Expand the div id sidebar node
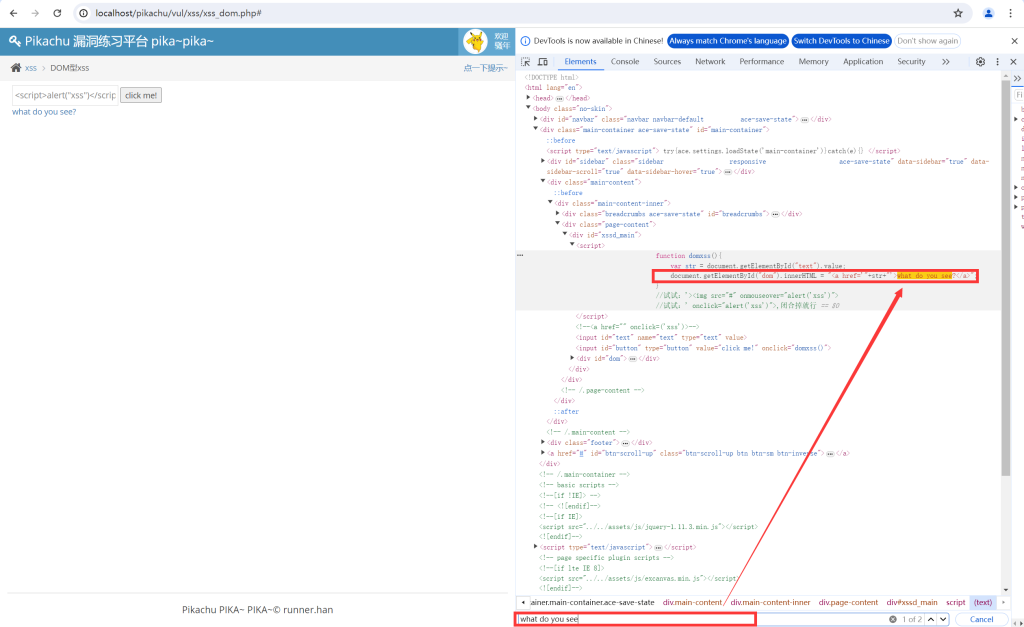 coord(543,161)
